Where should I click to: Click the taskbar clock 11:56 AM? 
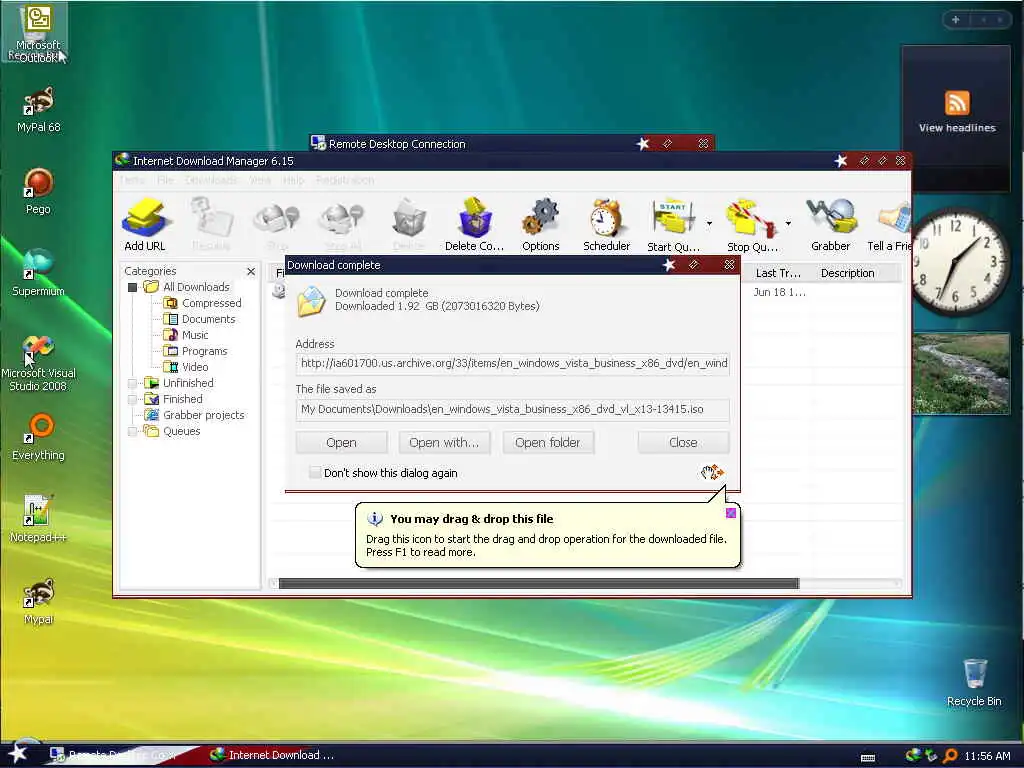point(987,756)
